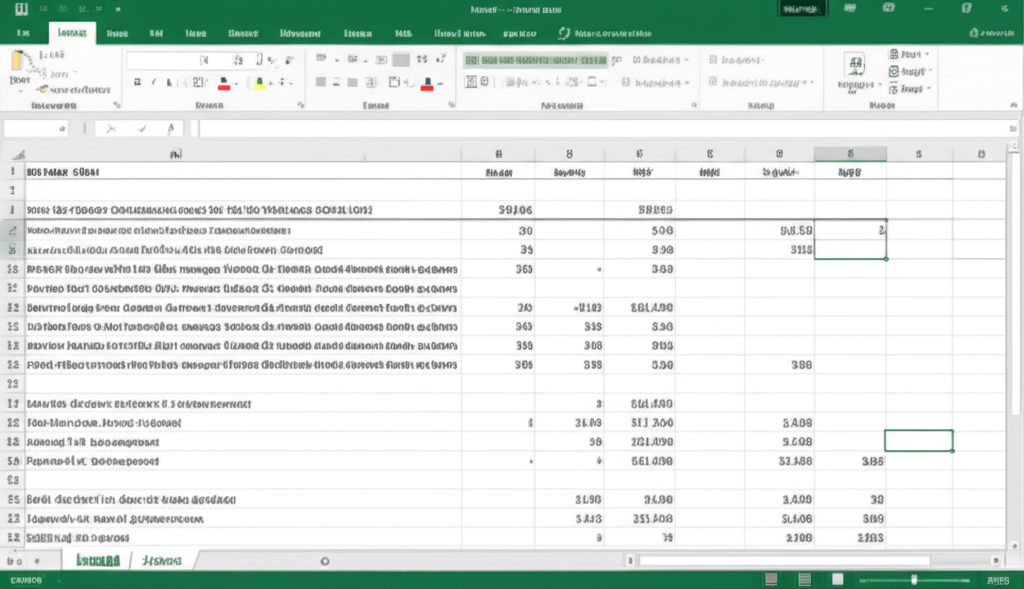This screenshot has height=589, width=1024.
Task: Switch to the second worksheet tab
Action: 160,562
